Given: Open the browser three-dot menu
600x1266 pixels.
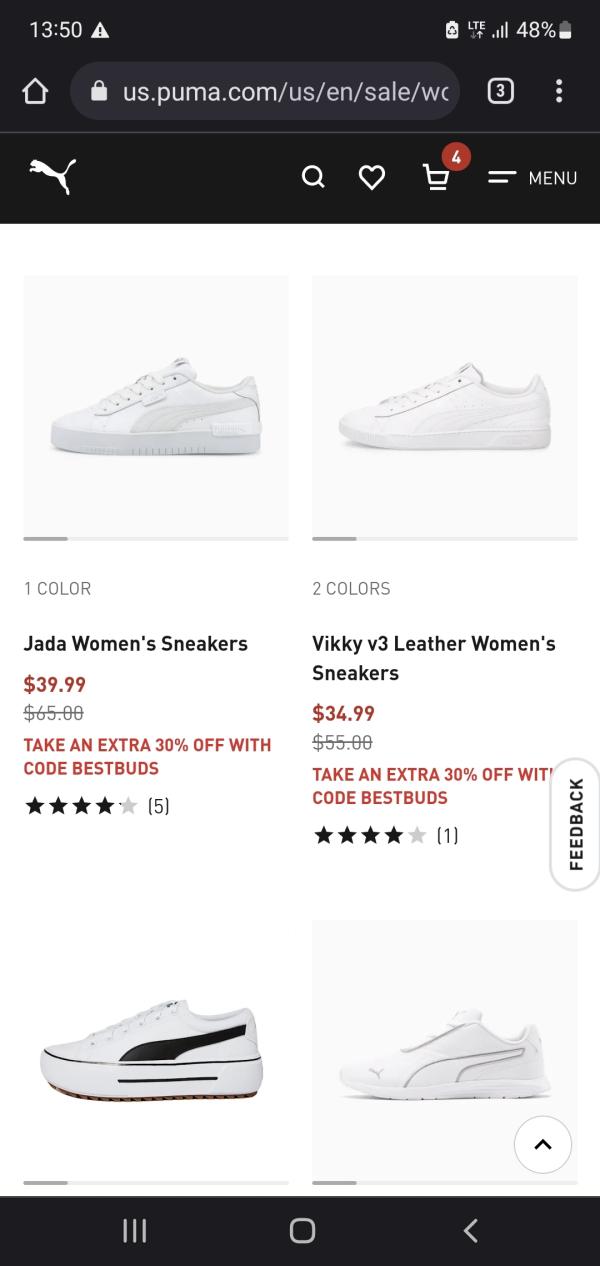Looking at the screenshot, I should (x=559, y=92).
